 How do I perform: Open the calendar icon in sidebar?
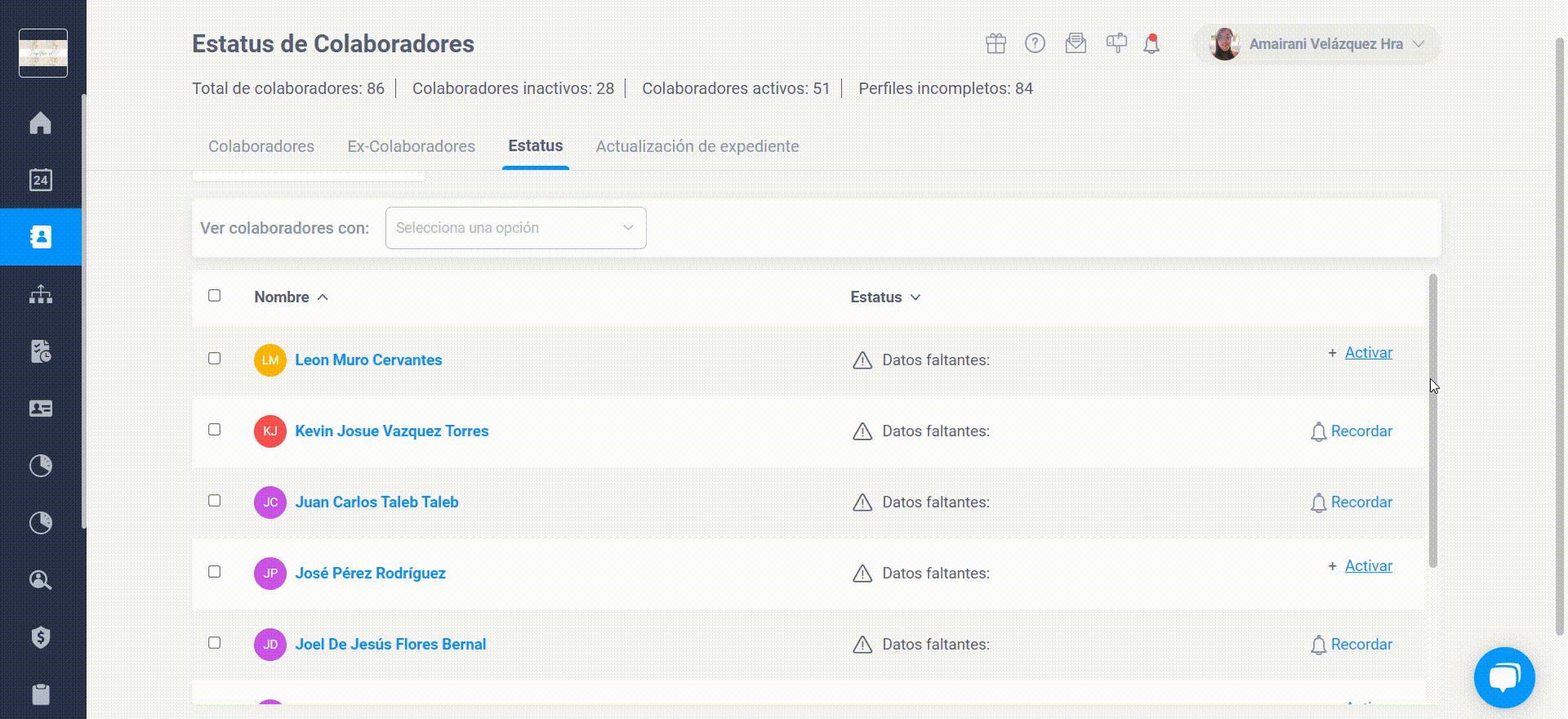40,180
